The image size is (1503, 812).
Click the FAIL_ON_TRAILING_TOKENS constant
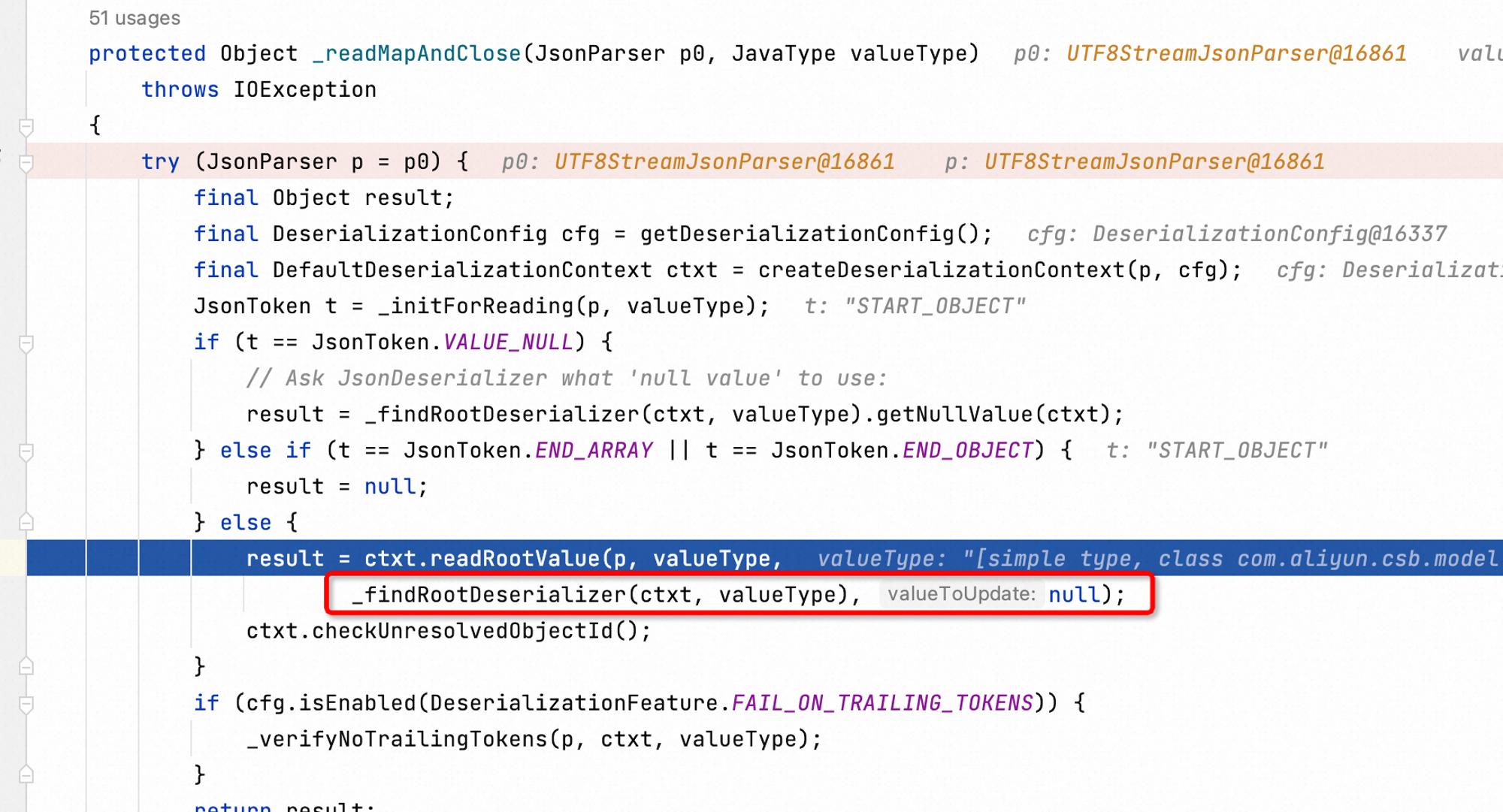click(x=883, y=702)
